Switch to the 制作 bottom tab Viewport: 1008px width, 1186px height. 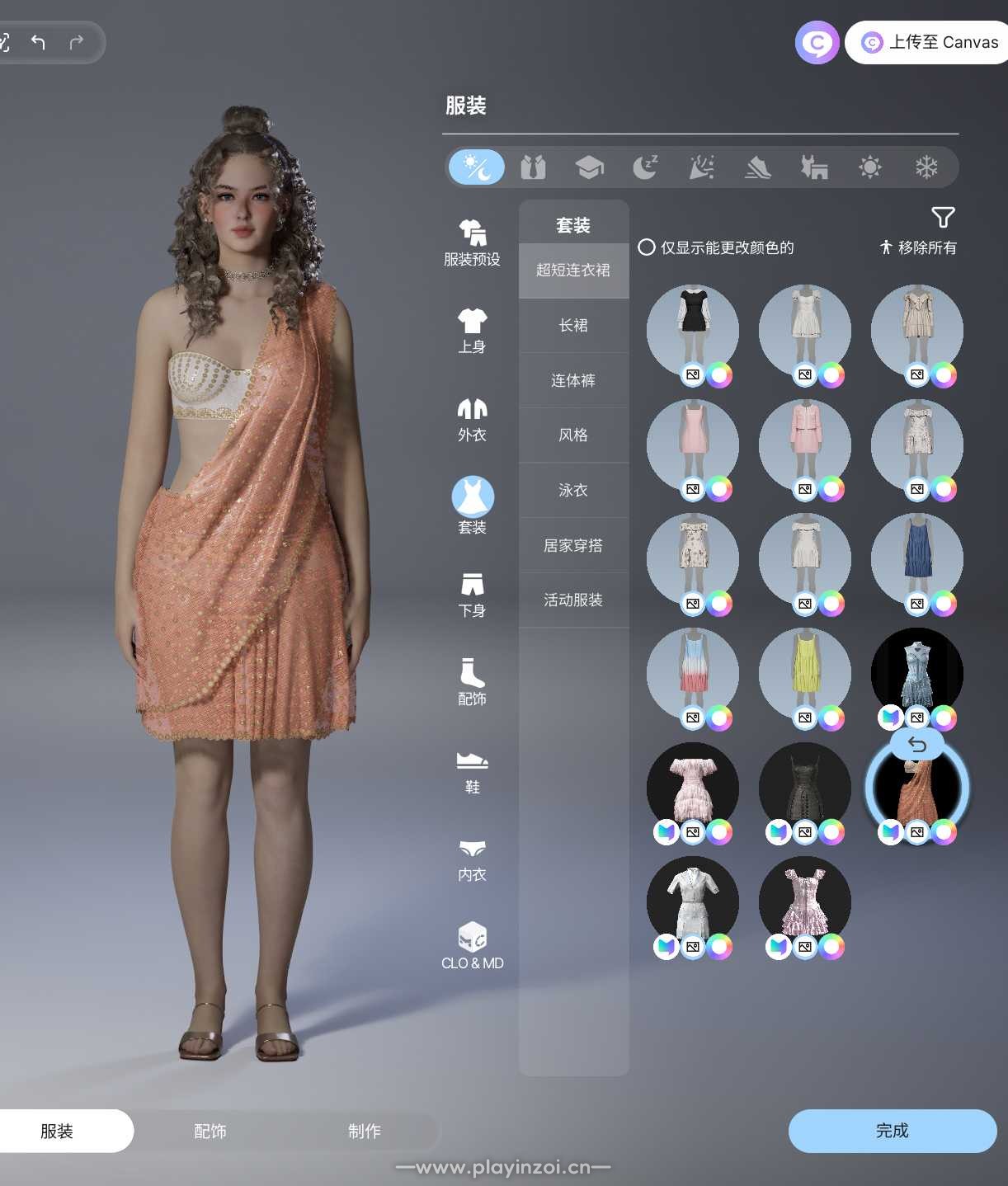tap(364, 1131)
